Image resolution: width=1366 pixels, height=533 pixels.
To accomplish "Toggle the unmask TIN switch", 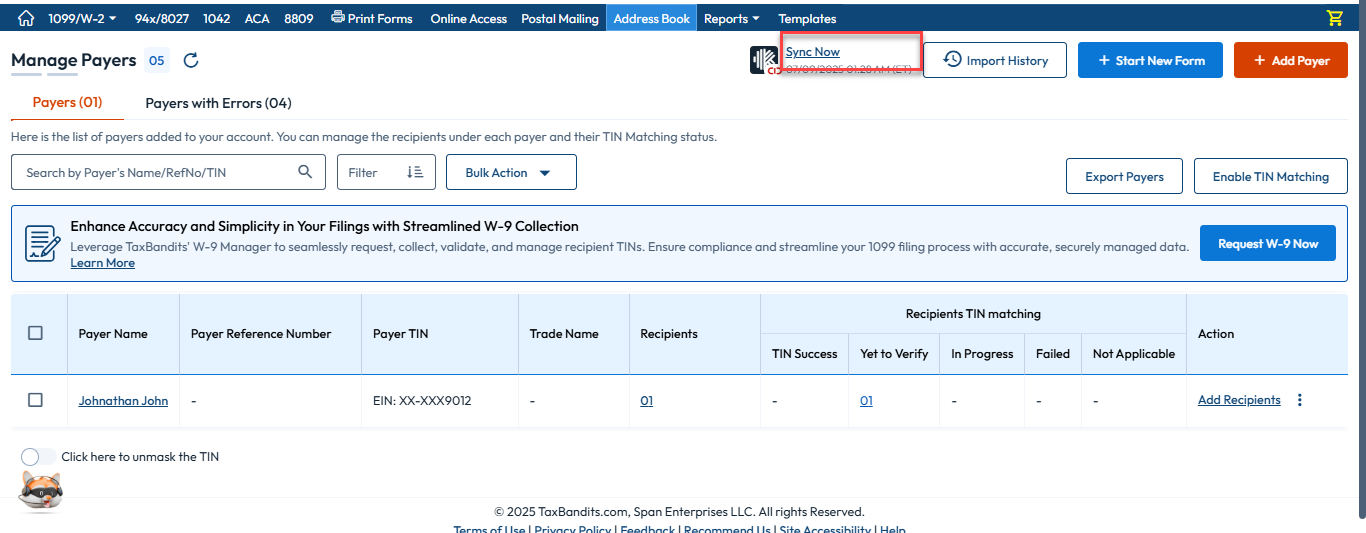I will pos(39,457).
